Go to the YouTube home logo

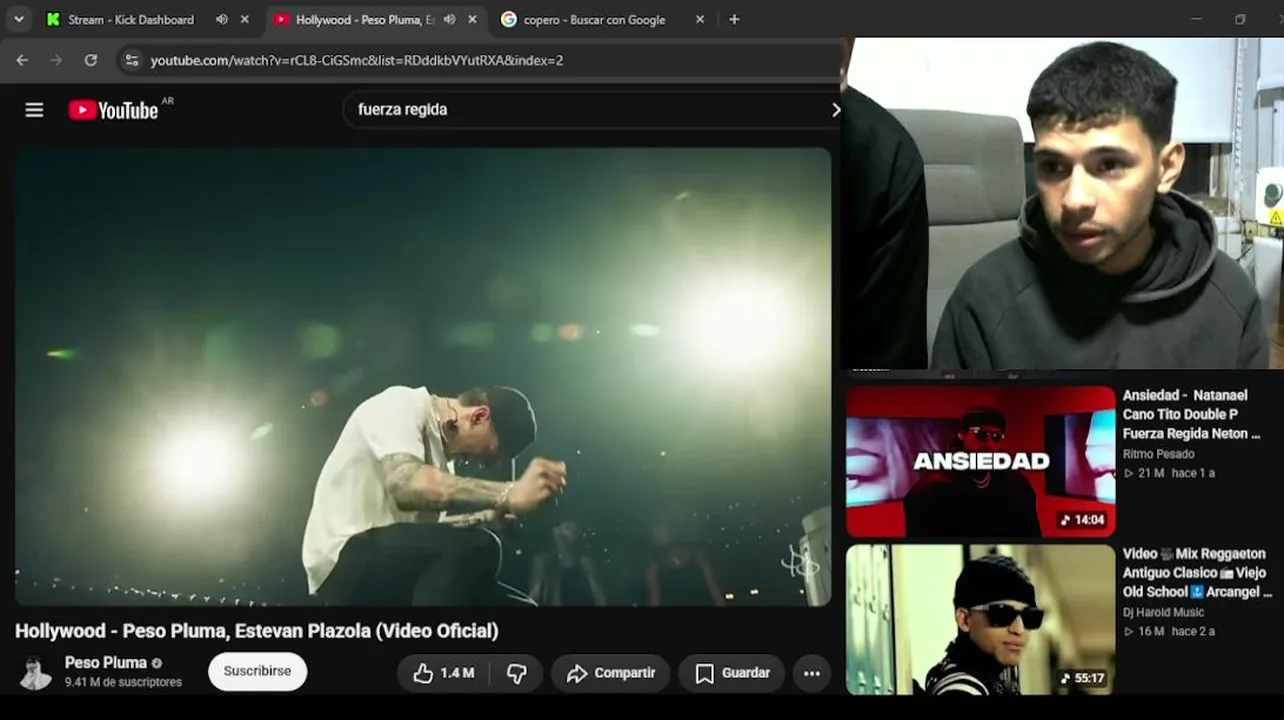113,110
